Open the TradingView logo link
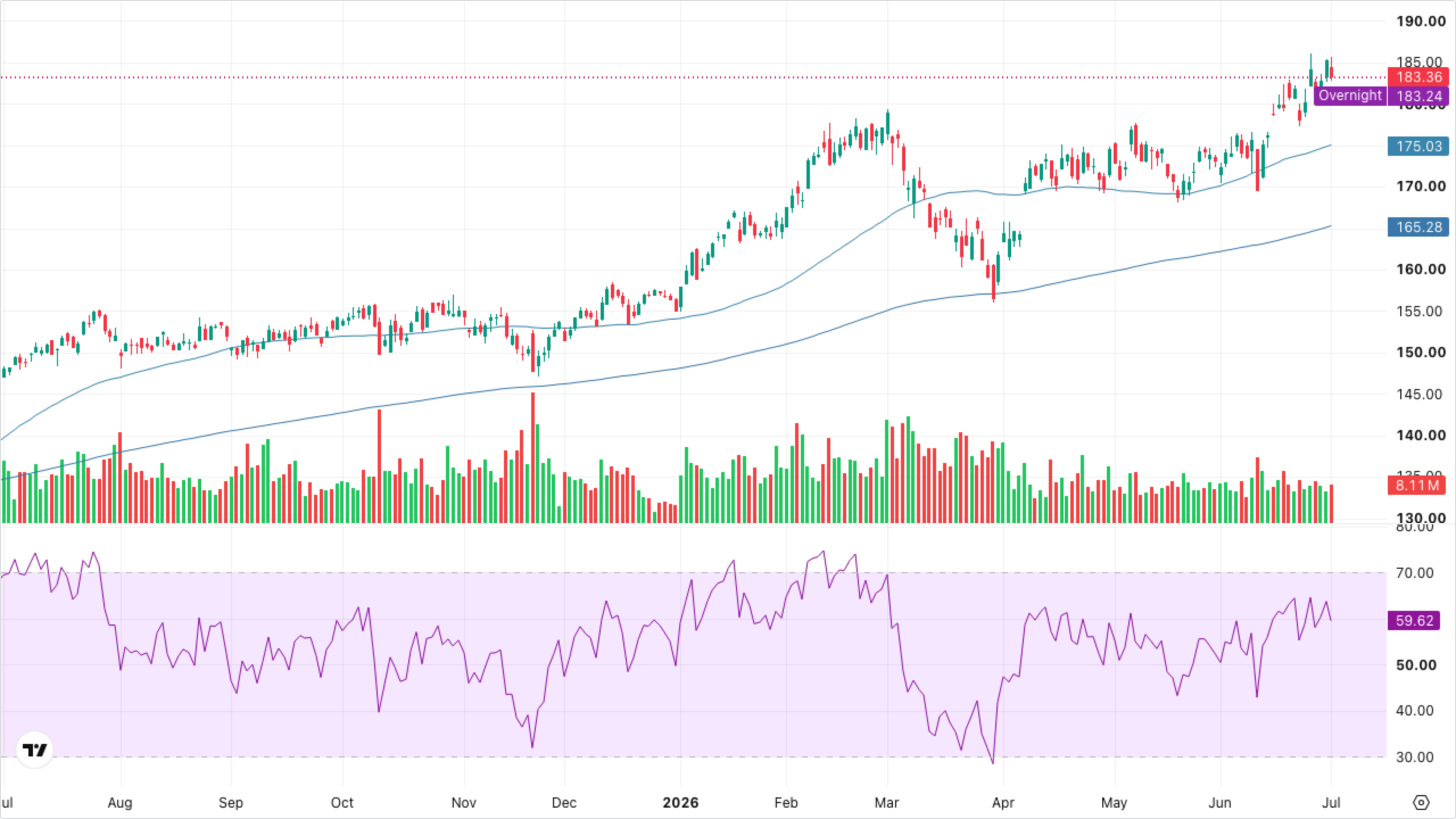The width and height of the screenshot is (1456, 819). (x=35, y=750)
